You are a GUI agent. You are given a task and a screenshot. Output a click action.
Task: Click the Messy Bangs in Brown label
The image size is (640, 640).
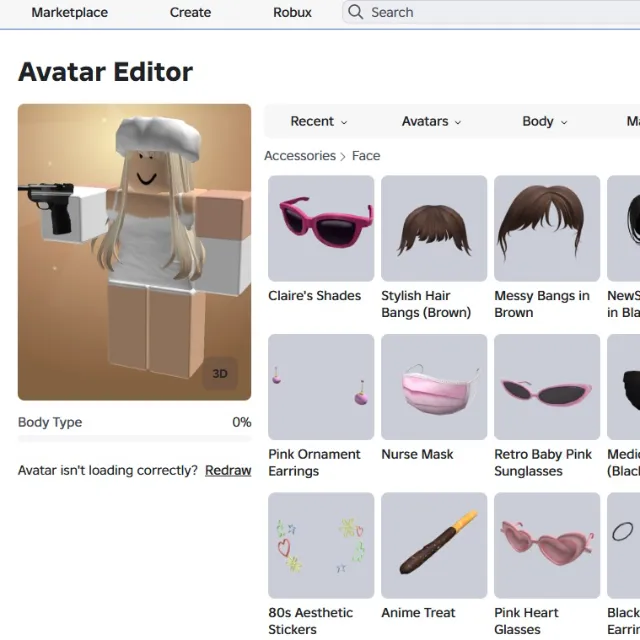pyautogui.click(x=542, y=304)
